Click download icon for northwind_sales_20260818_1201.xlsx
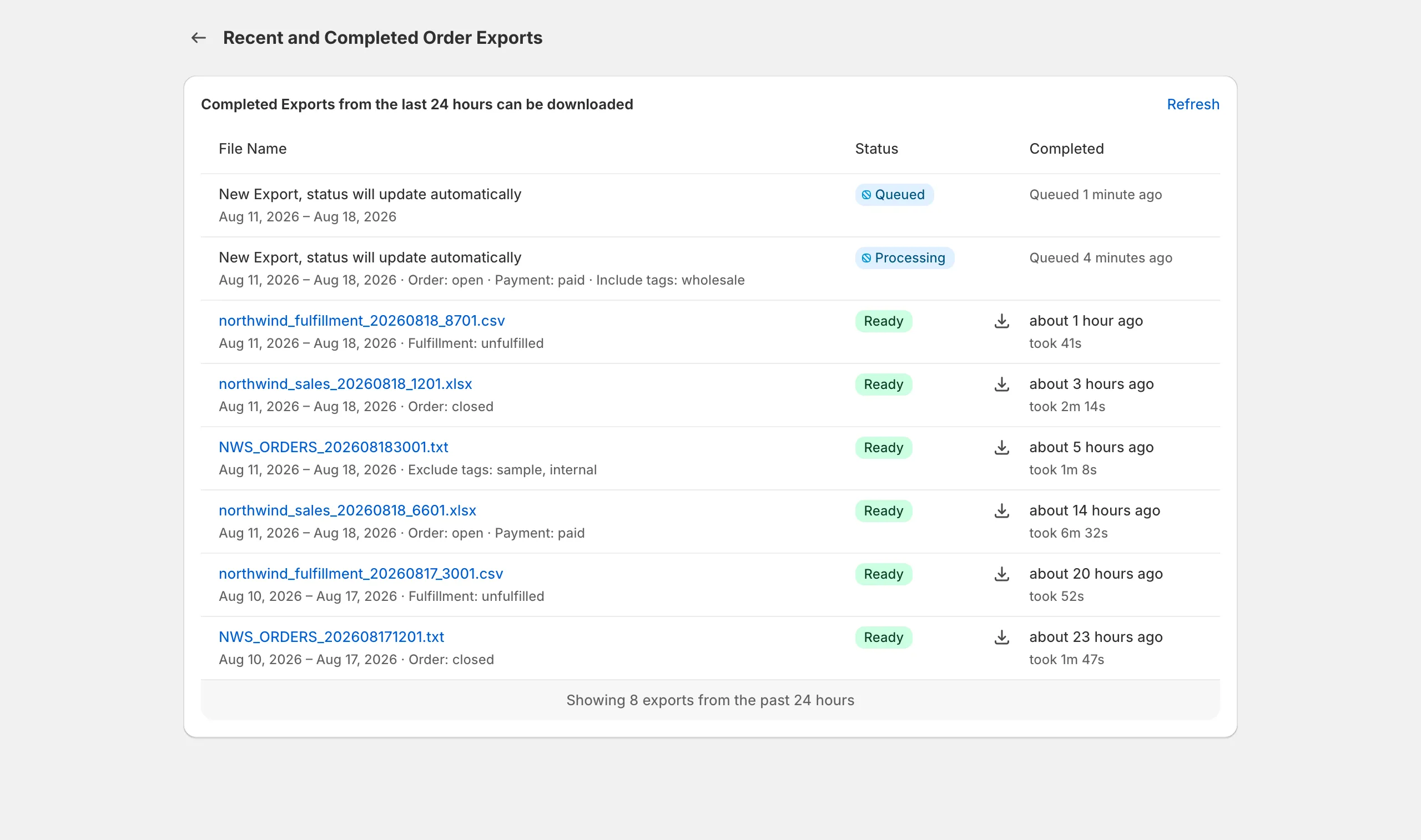This screenshot has width=1421, height=840. click(x=1001, y=384)
